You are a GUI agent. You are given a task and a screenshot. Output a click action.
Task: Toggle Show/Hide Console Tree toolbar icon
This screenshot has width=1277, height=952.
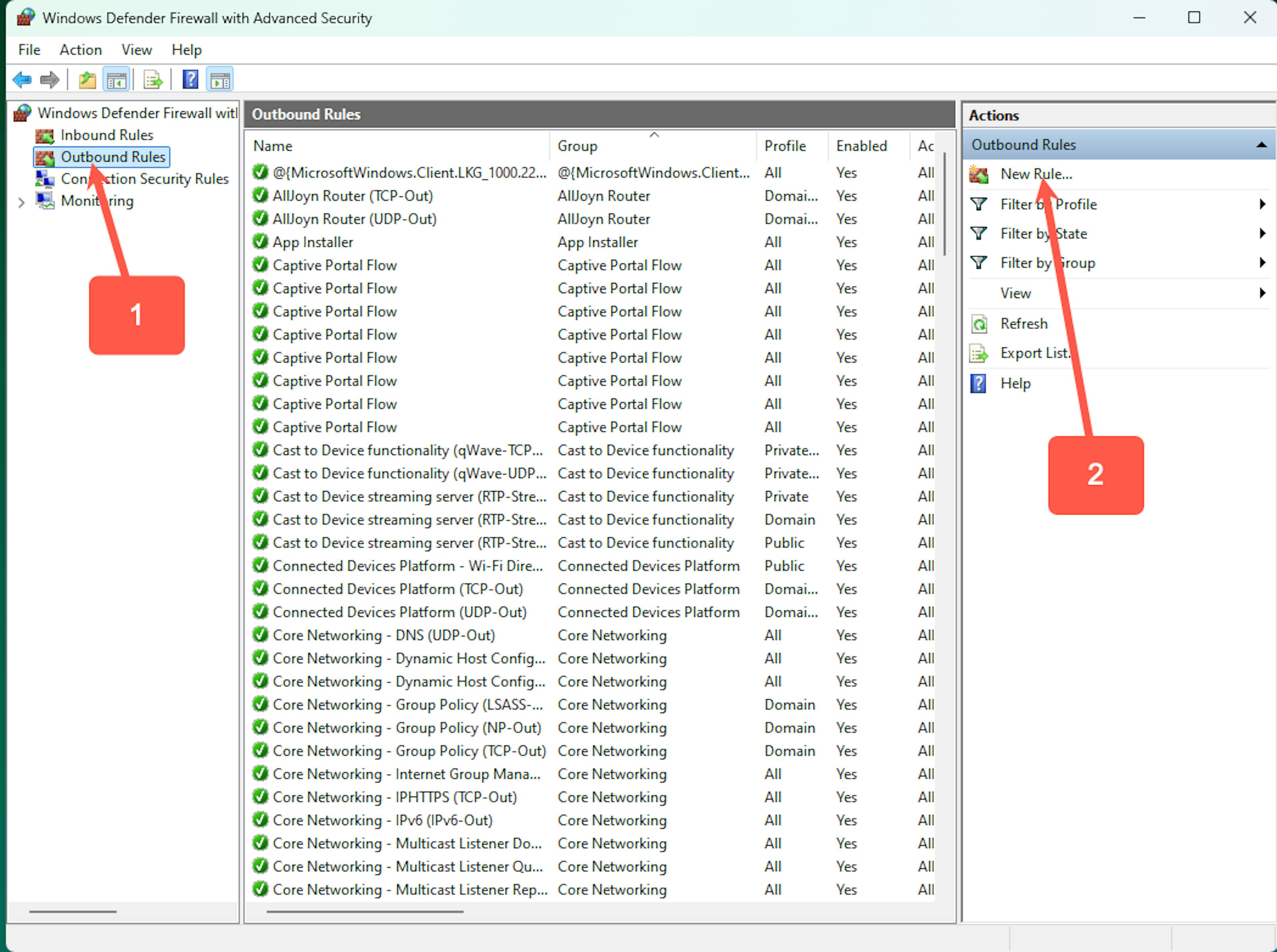click(x=116, y=79)
